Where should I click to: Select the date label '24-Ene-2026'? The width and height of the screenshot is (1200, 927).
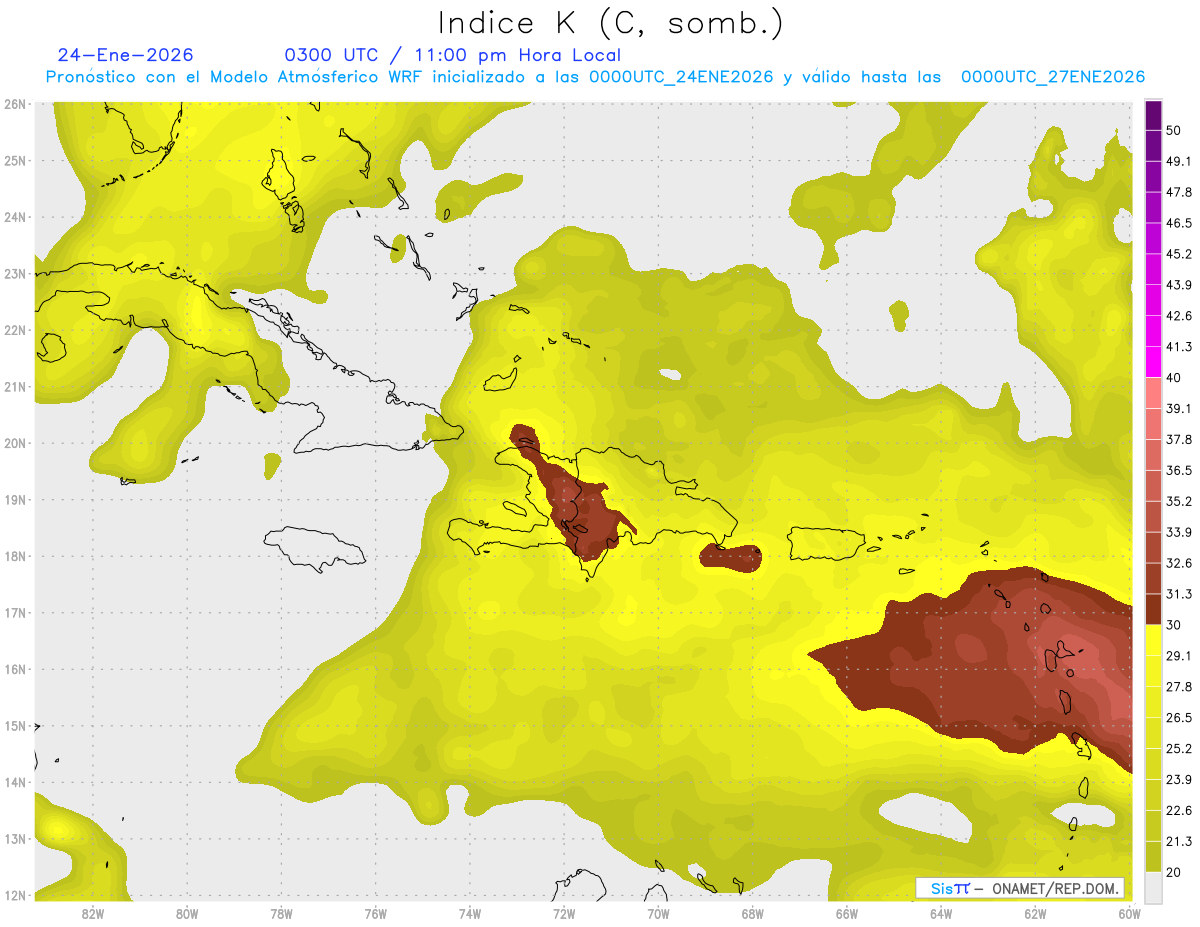pyautogui.click(x=125, y=55)
